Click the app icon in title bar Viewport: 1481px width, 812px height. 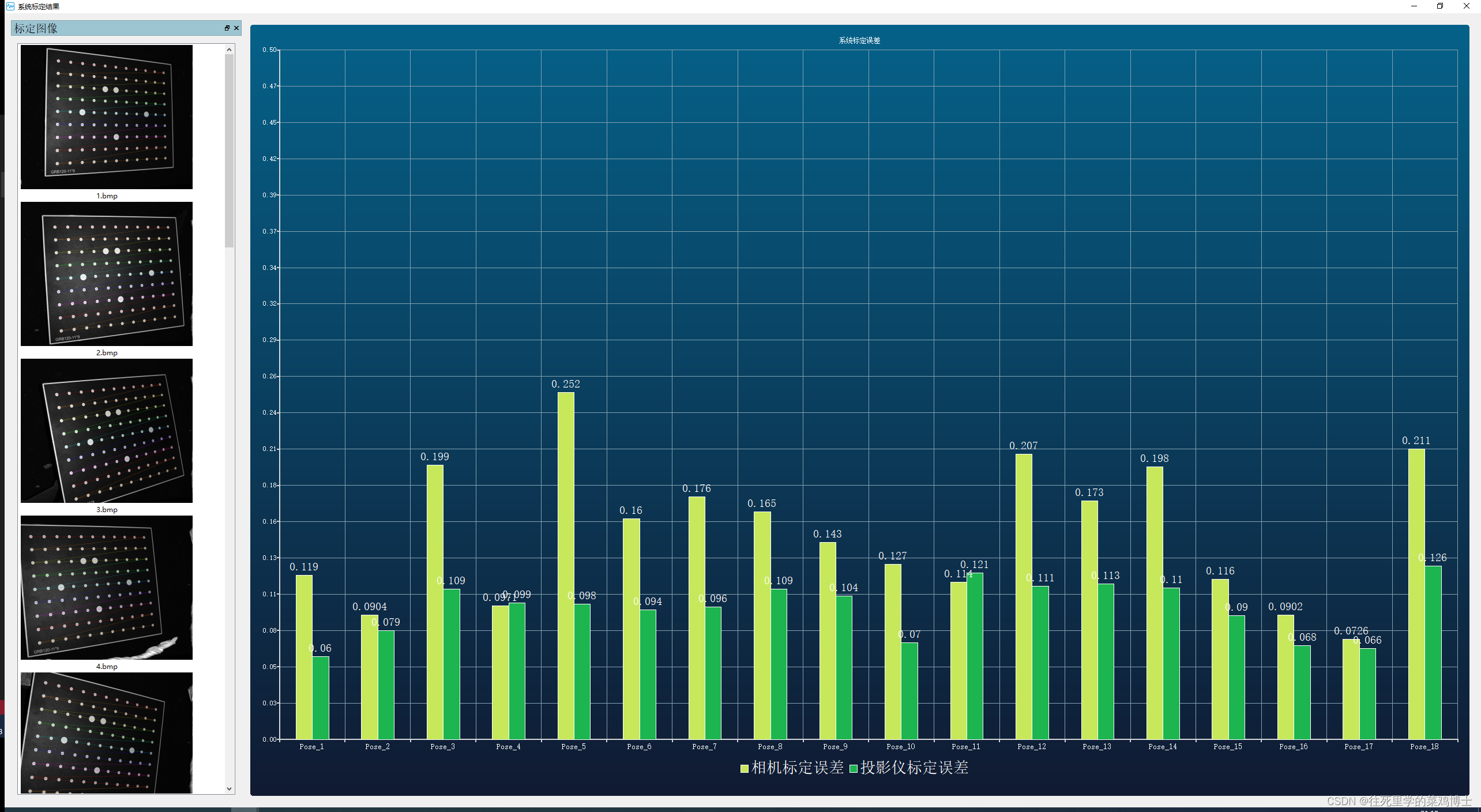pos(10,6)
